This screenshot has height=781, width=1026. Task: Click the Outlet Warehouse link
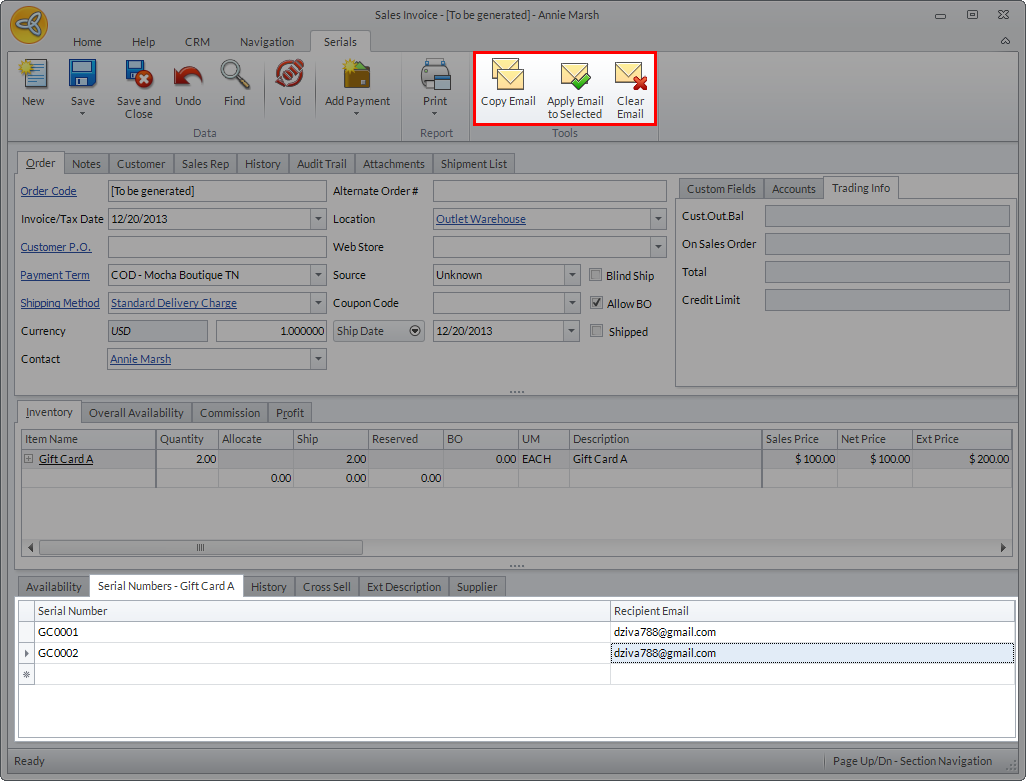(x=480, y=219)
